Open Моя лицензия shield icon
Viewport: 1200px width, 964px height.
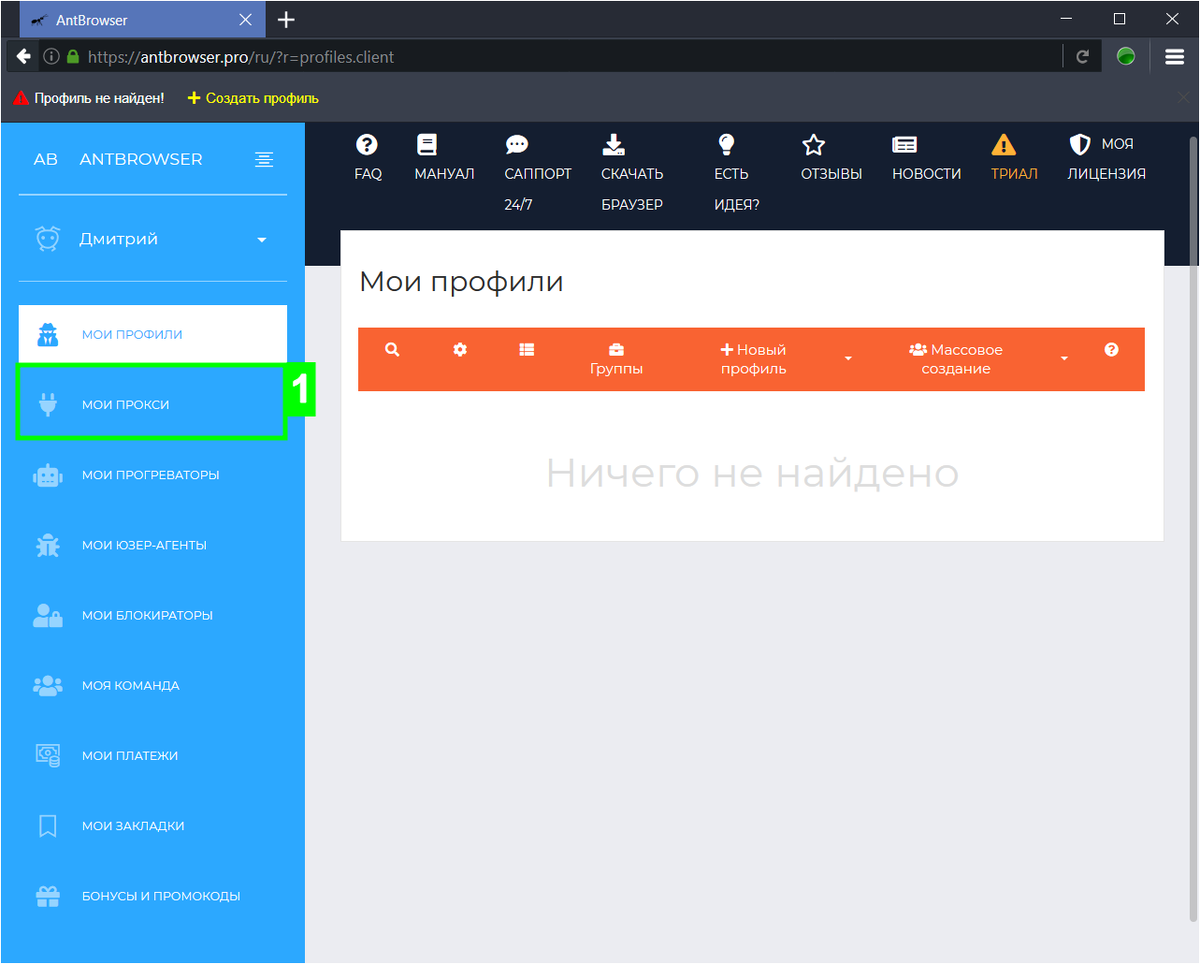[1080, 145]
